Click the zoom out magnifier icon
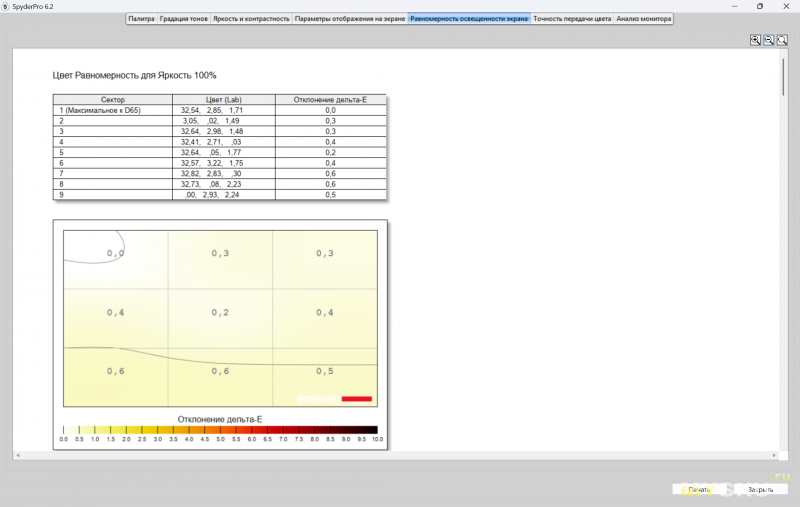 (x=768, y=40)
